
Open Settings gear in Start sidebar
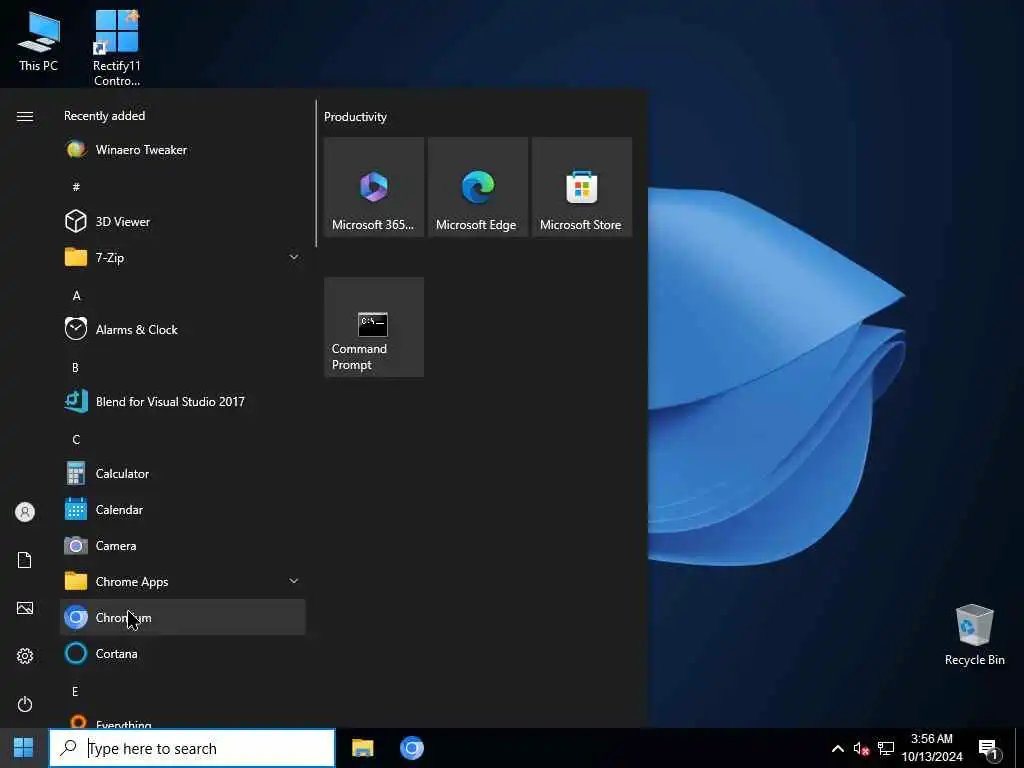tap(25, 656)
